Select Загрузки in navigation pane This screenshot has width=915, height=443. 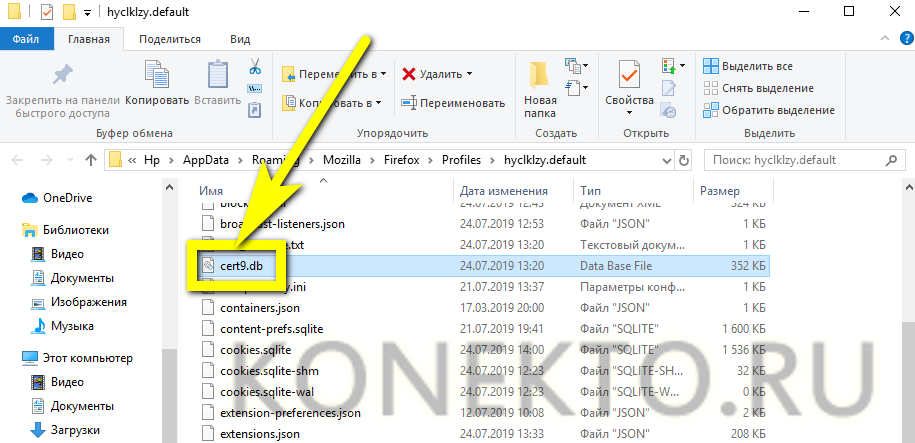click(x=65, y=430)
